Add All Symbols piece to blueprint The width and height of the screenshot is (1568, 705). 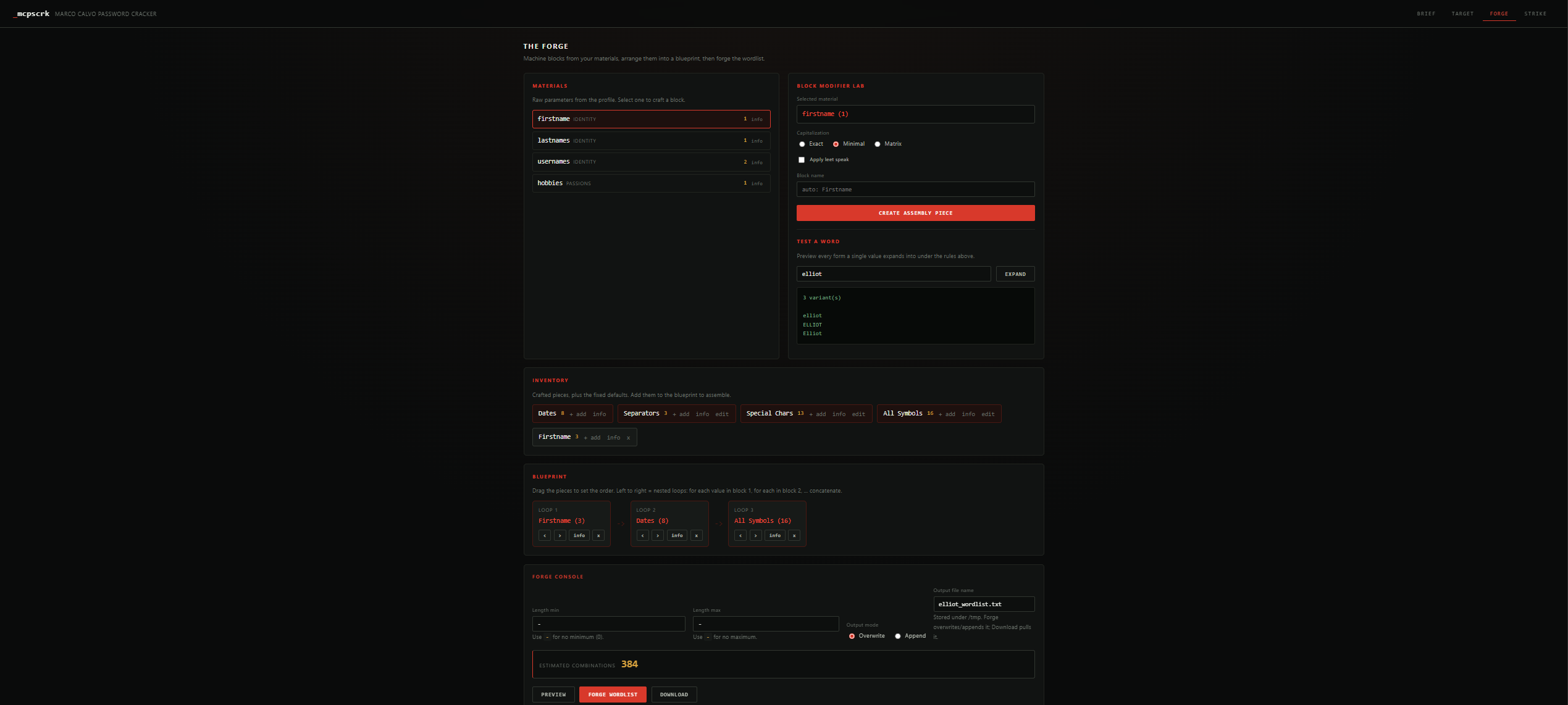point(947,414)
